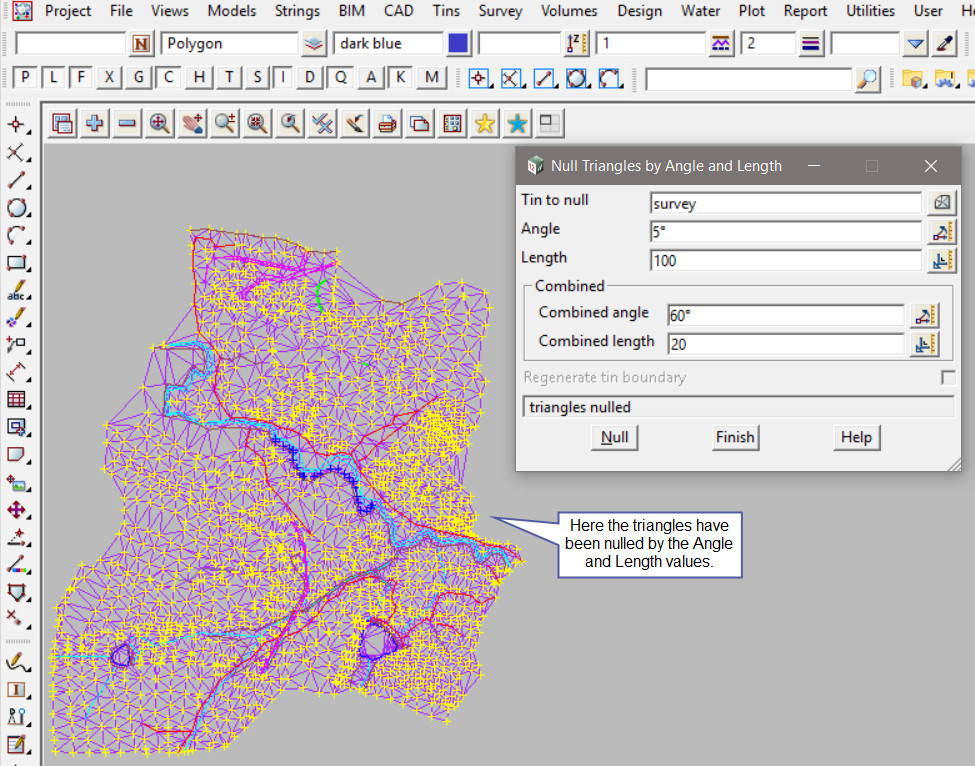
Task: Open the Survey menu
Action: click(500, 11)
